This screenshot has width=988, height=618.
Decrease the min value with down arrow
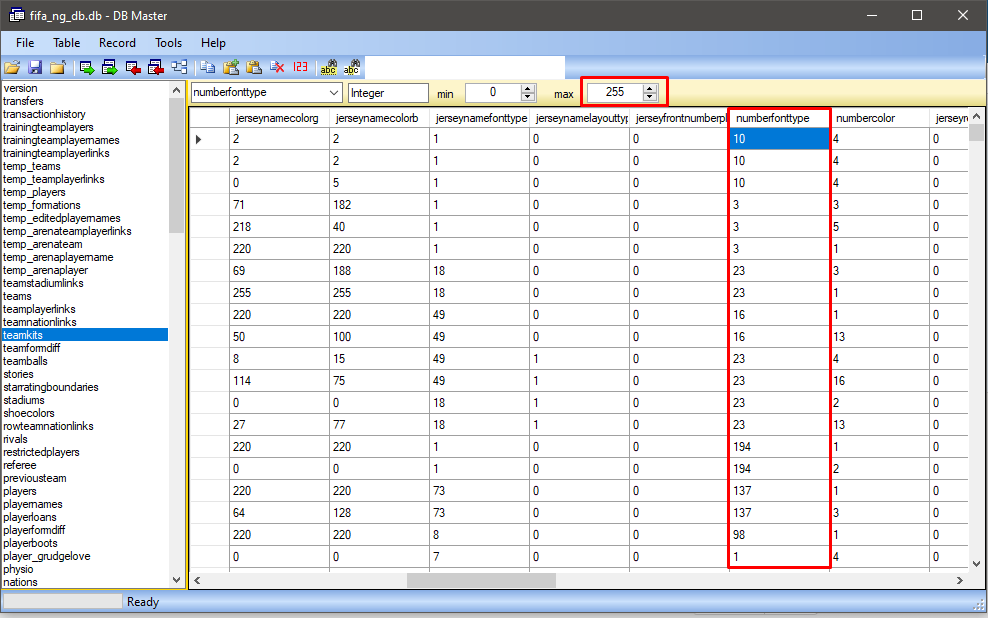click(x=528, y=97)
